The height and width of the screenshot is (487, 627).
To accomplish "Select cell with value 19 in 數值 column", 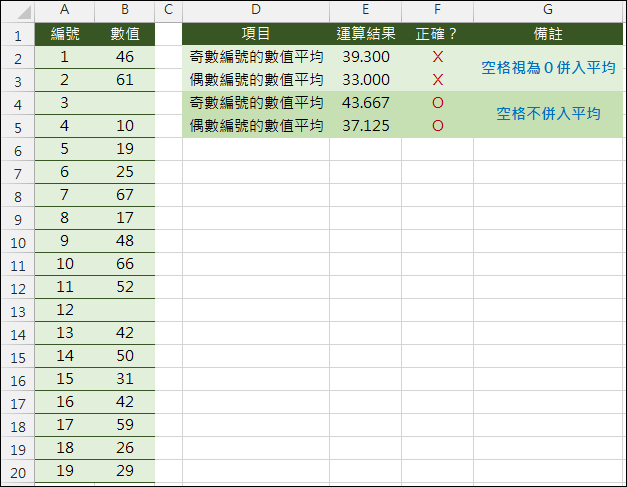I will click(x=125, y=149).
